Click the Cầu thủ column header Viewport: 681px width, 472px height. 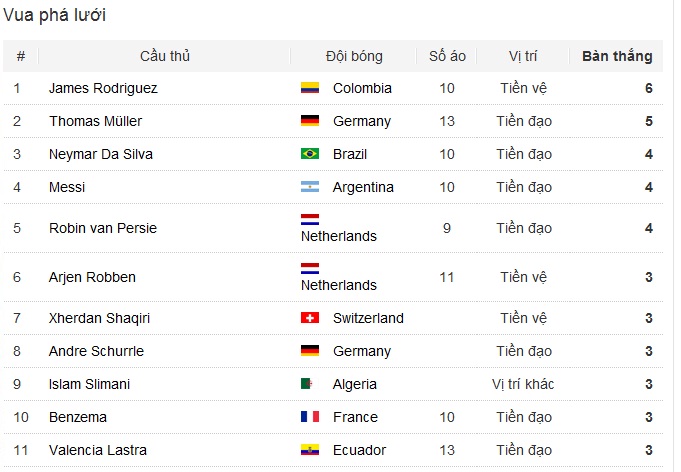[x=165, y=56]
